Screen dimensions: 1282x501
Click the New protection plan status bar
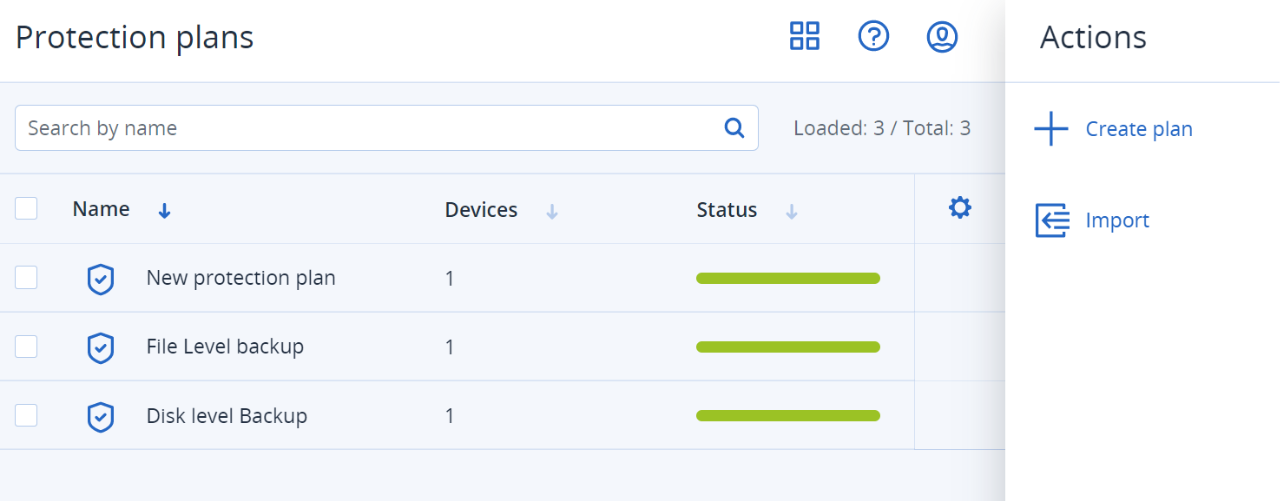pos(788,279)
